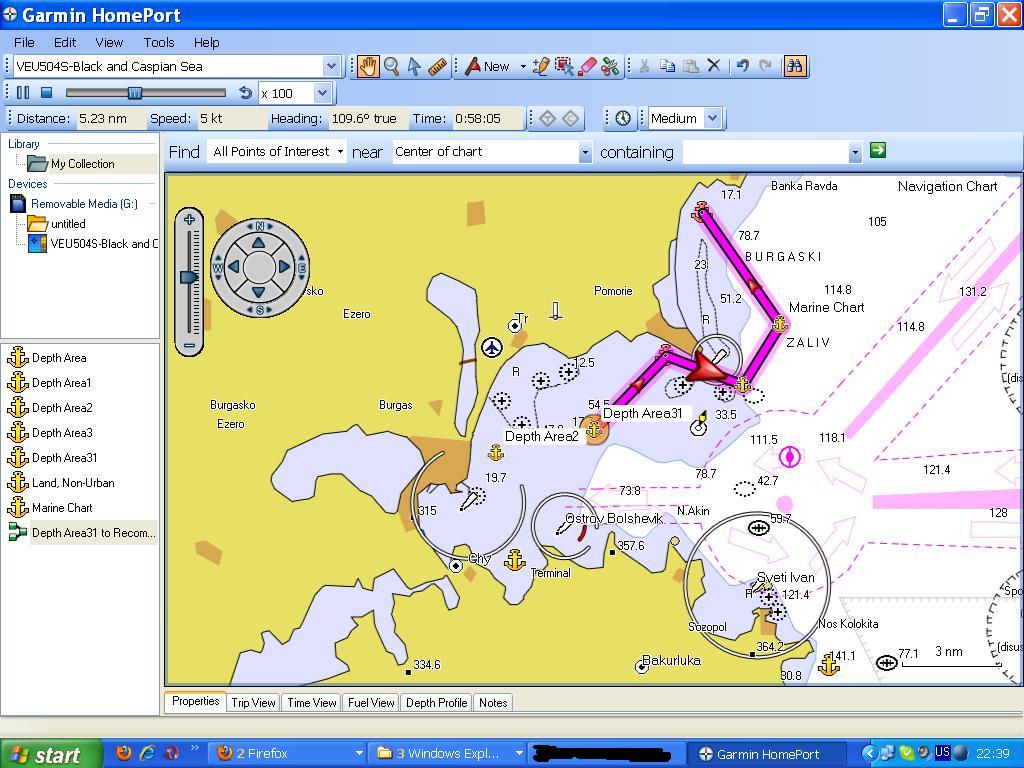Click the clock icon in toolbar
The width and height of the screenshot is (1024, 768).
[623, 118]
